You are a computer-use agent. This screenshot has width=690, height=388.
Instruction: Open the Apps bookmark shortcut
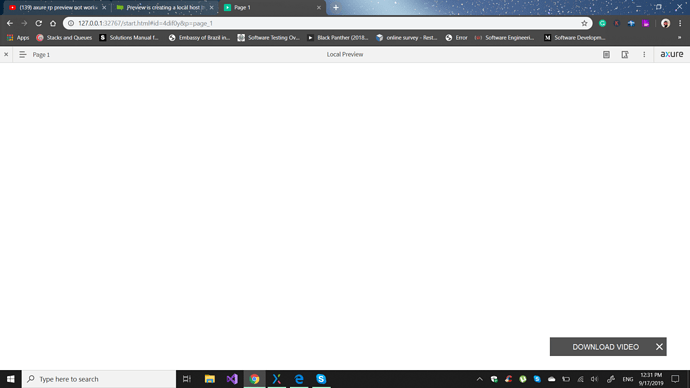point(18,38)
